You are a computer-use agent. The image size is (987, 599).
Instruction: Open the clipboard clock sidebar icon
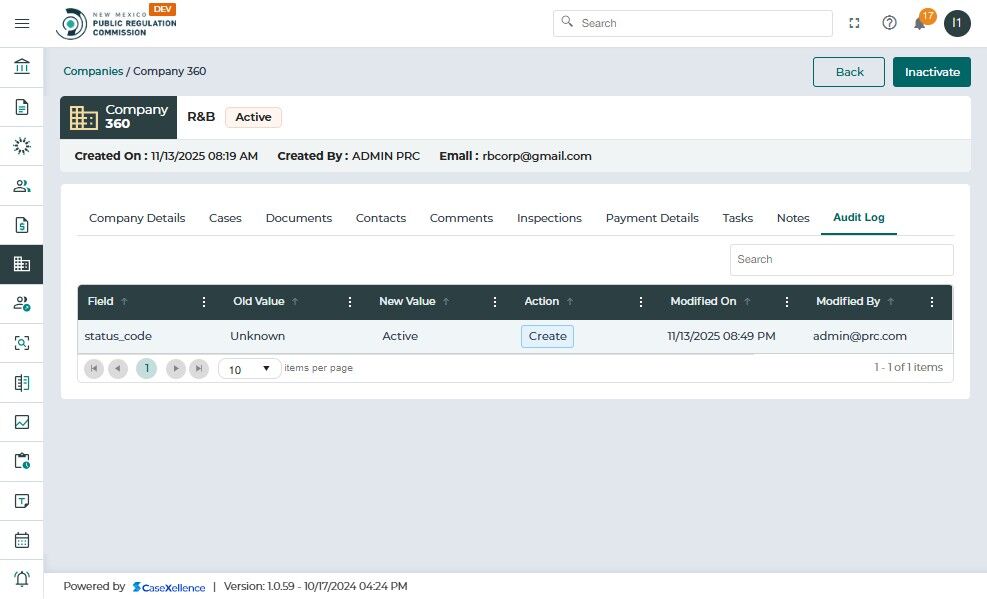(22, 461)
